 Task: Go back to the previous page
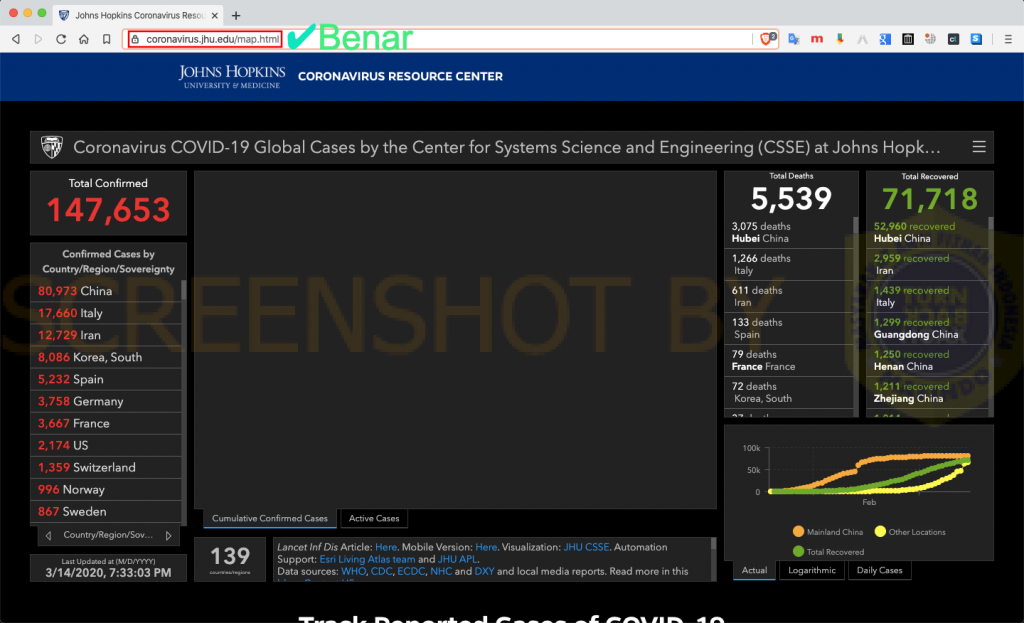16,39
